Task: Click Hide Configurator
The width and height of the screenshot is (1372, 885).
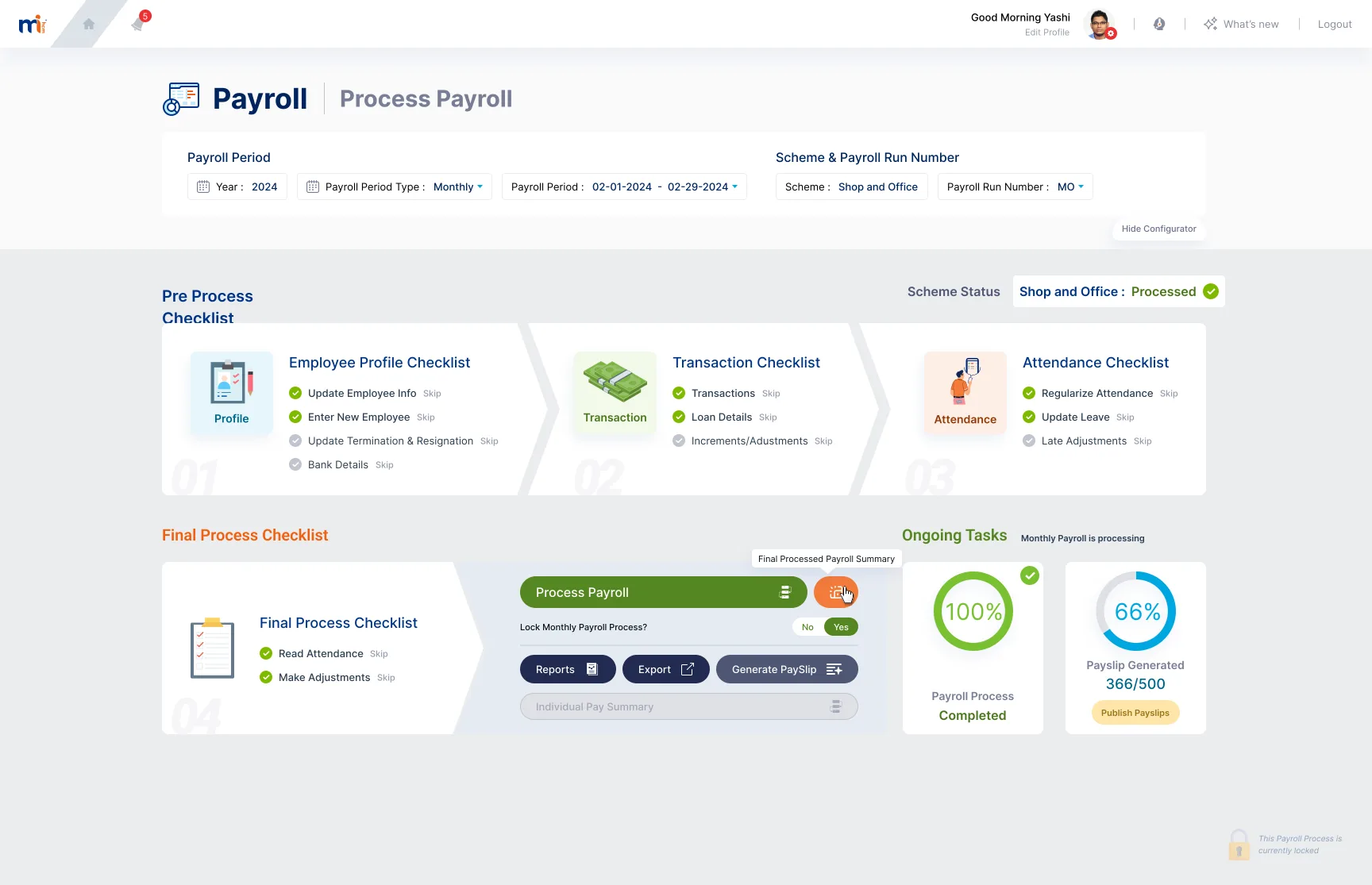Action: [x=1158, y=229]
